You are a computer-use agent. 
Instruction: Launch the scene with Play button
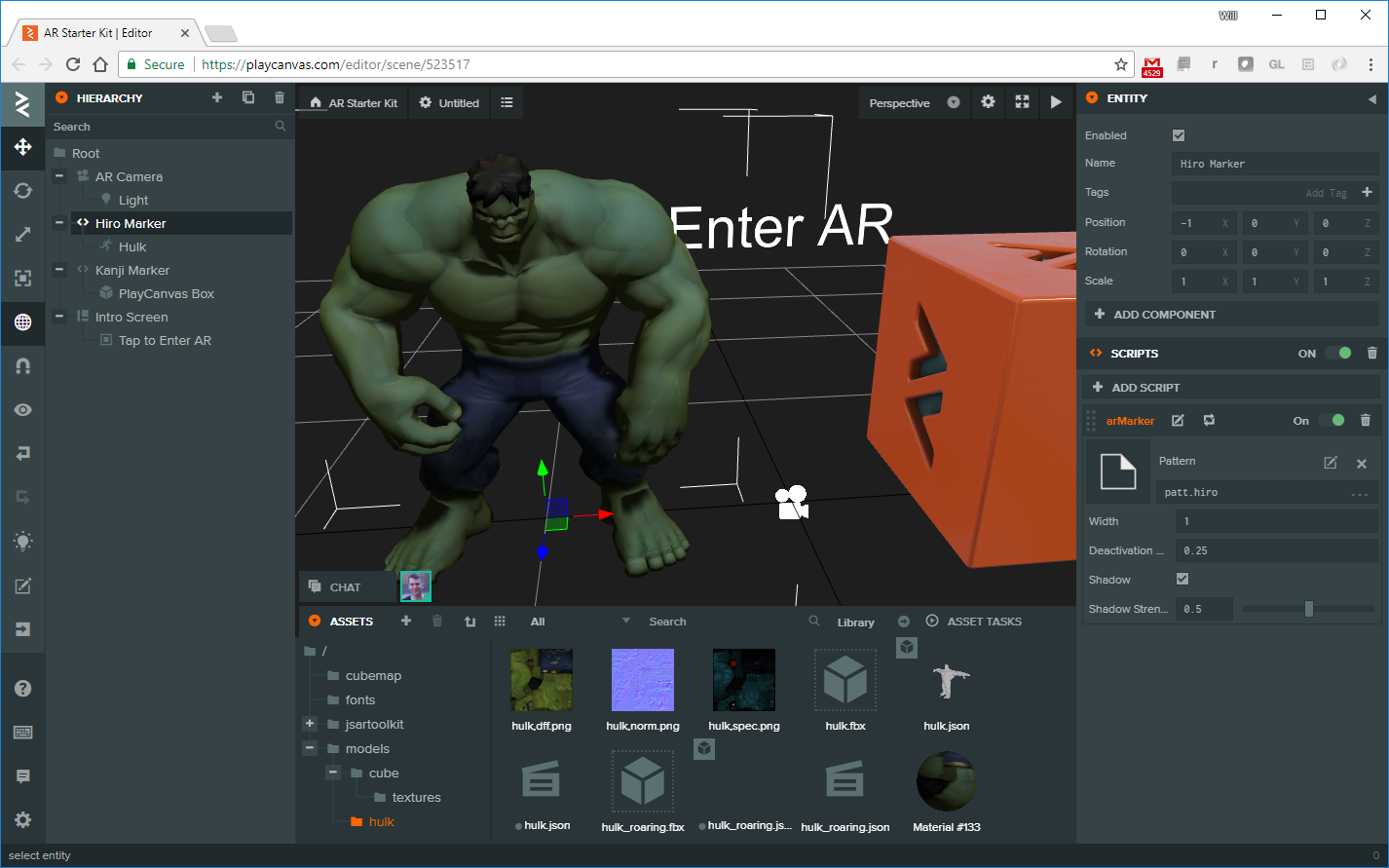click(1056, 102)
